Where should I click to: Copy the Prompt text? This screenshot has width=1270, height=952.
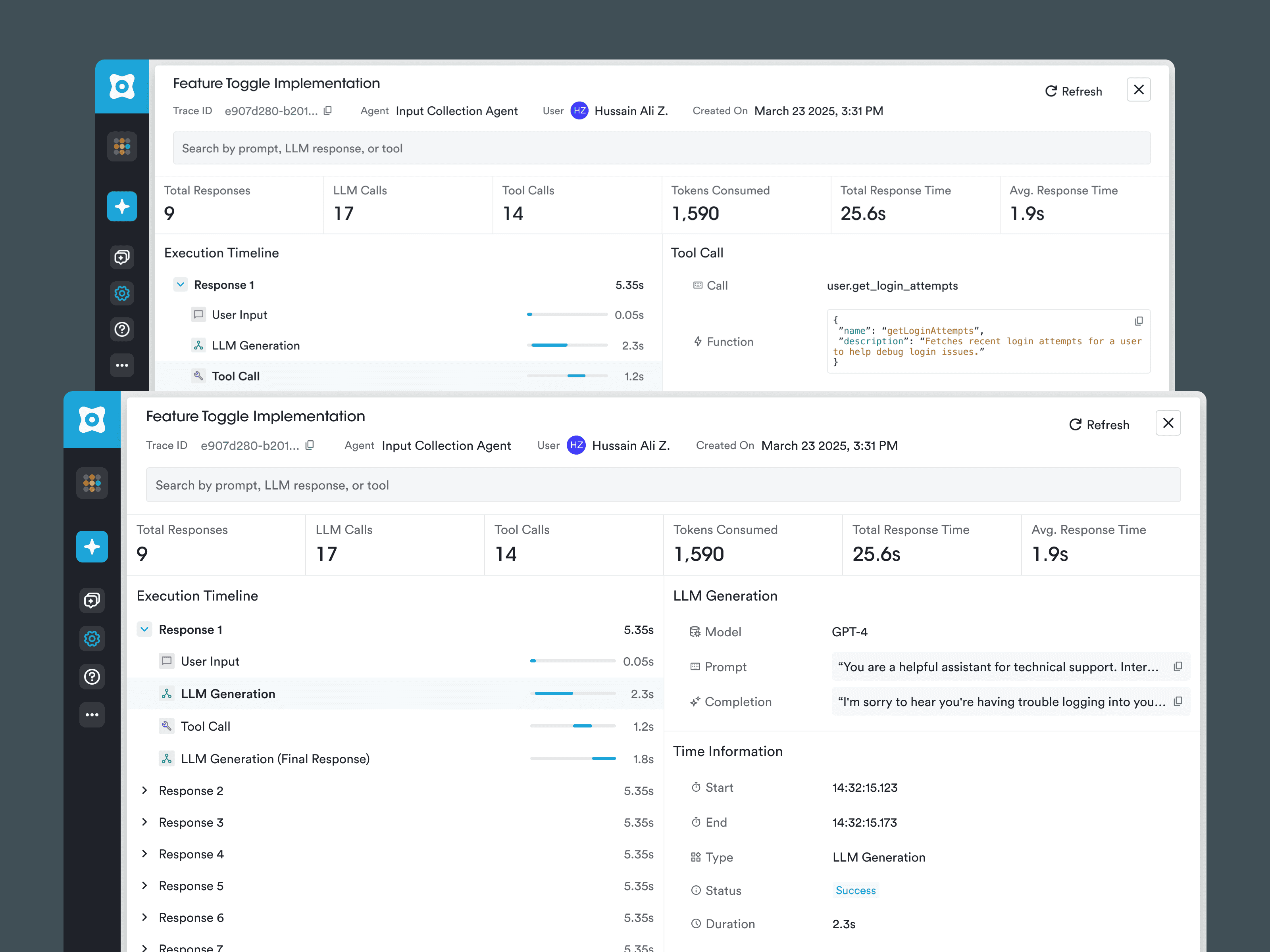[1178, 666]
